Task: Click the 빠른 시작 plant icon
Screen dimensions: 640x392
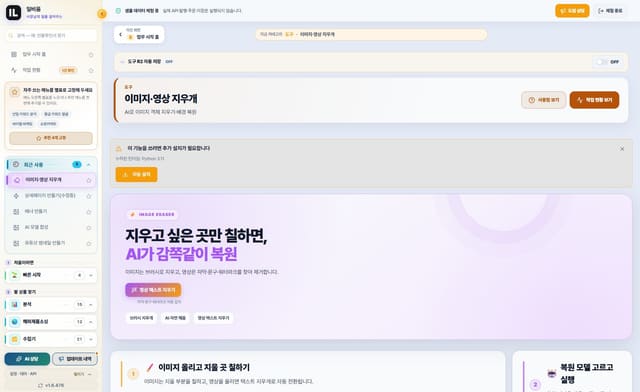Action: tap(15, 275)
